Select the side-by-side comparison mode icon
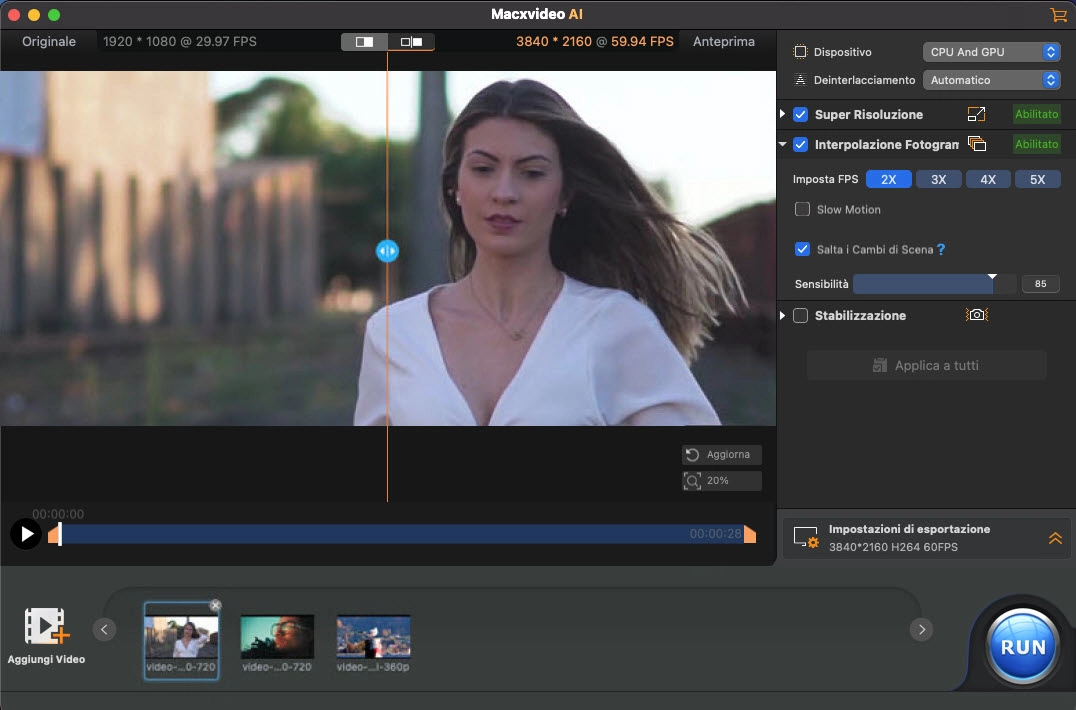The image size is (1076, 710). click(x=411, y=42)
